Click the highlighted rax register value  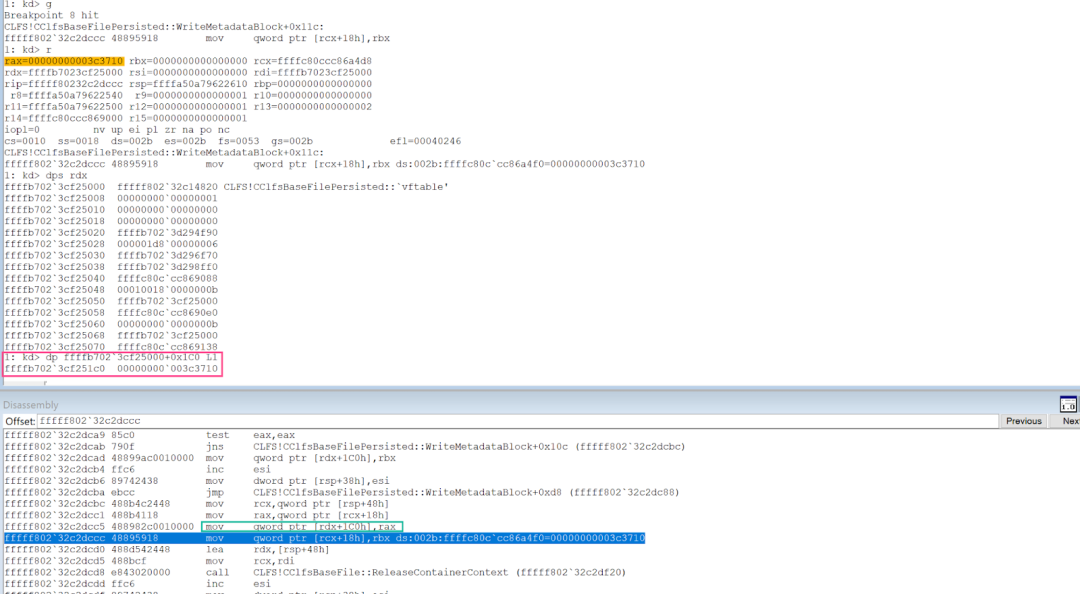pyautogui.click(x=63, y=61)
